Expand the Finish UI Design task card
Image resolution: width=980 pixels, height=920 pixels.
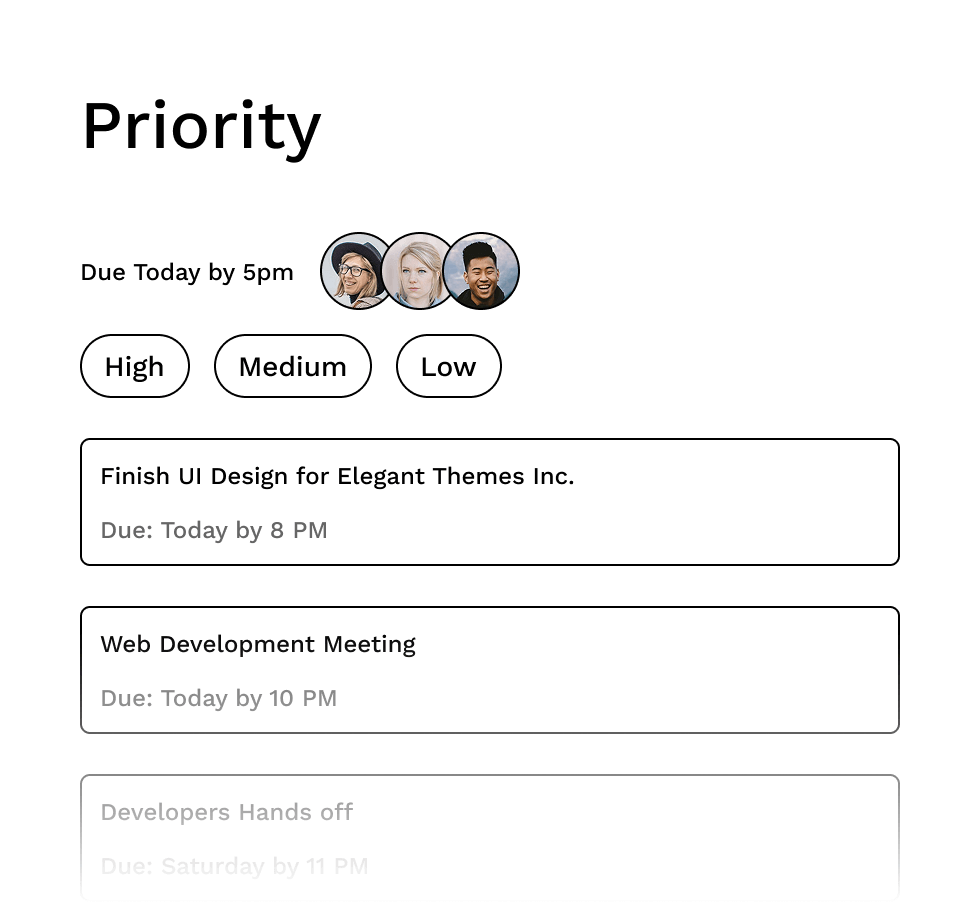[490, 501]
